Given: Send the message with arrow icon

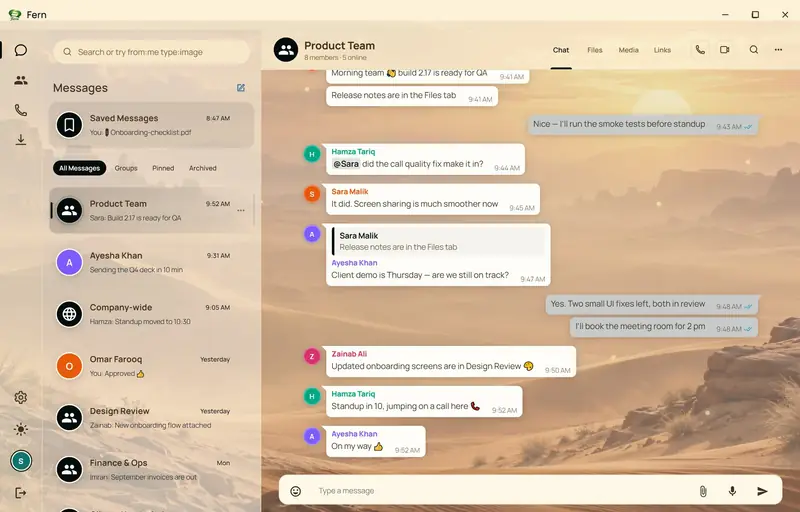Looking at the screenshot, I should click(x=762, y=491).
